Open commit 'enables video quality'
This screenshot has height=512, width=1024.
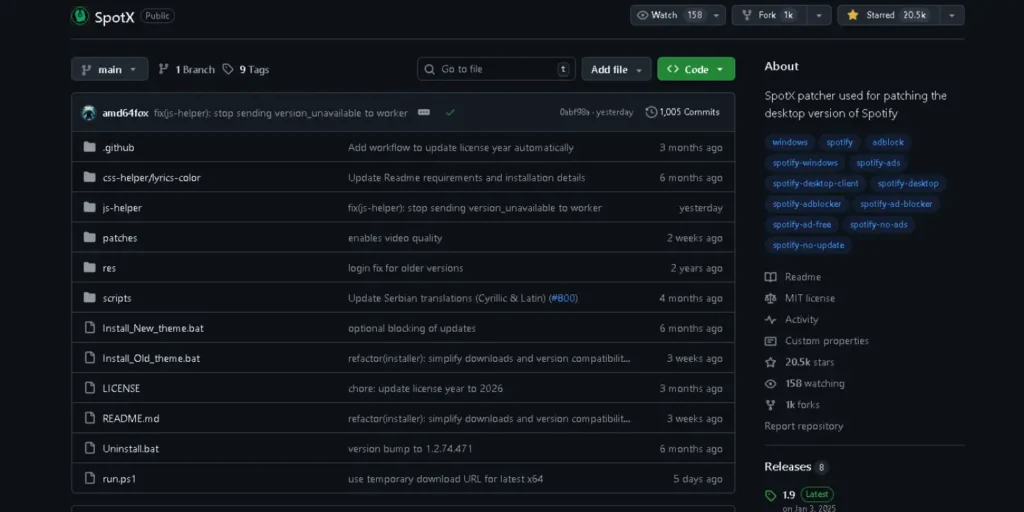pos(395,238)
